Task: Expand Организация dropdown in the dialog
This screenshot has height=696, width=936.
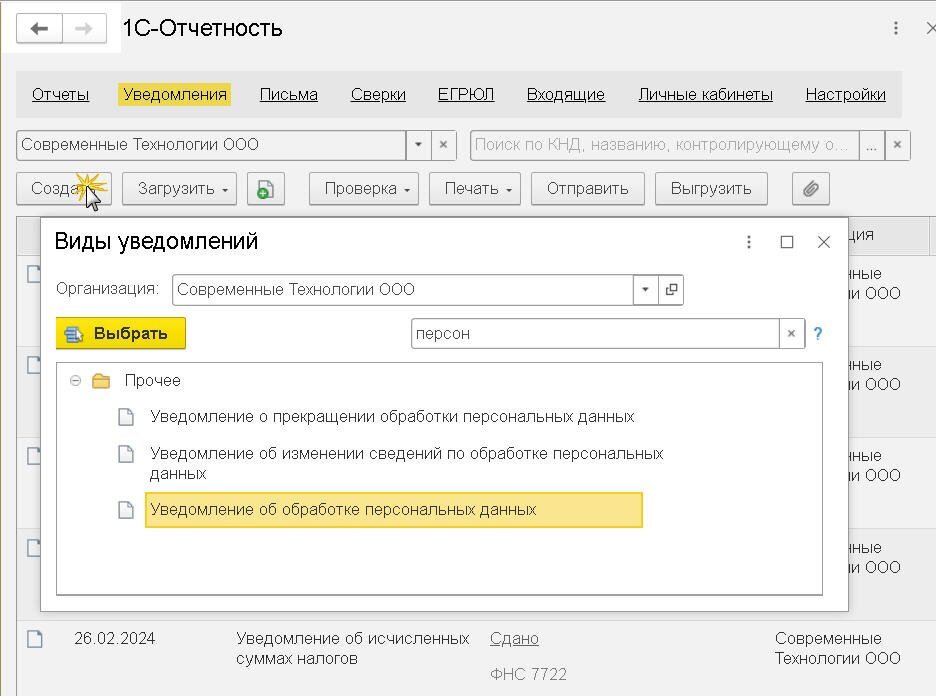Action: (645, 290)
